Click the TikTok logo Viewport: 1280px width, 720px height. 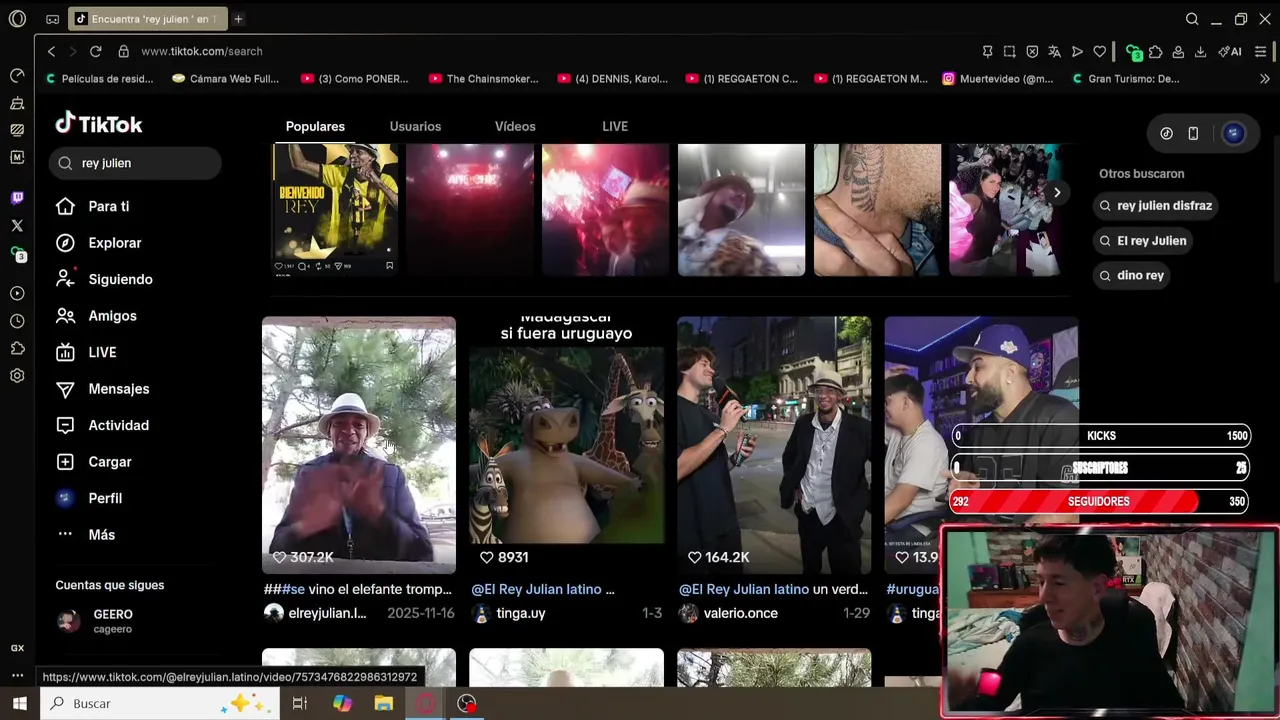(99, 124)
